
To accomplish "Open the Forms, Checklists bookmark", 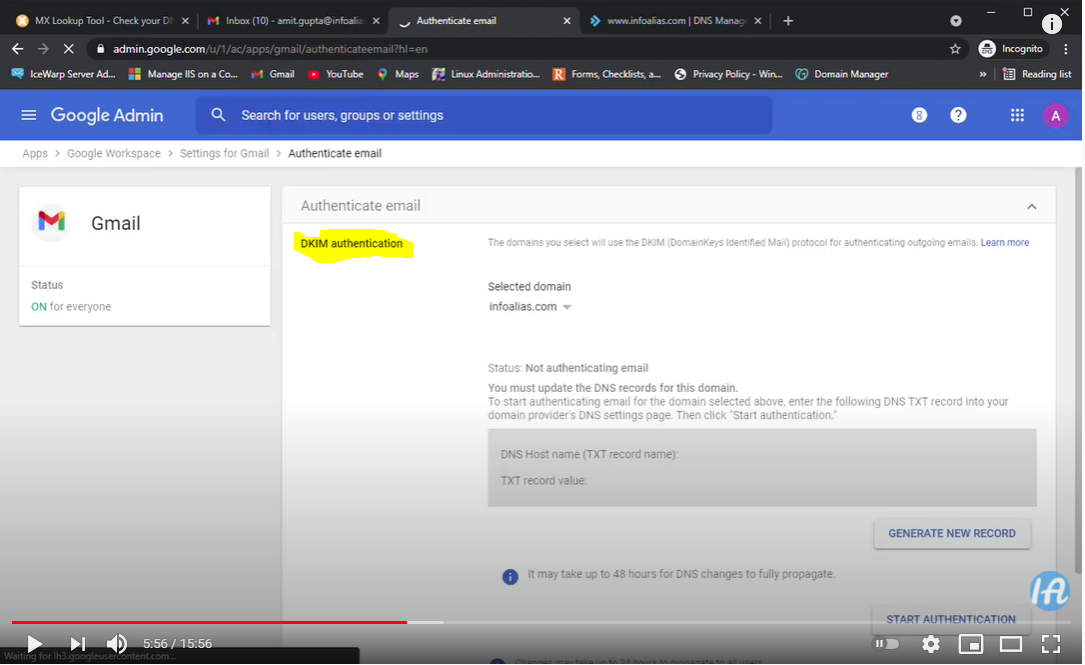I will click(607, 74).
